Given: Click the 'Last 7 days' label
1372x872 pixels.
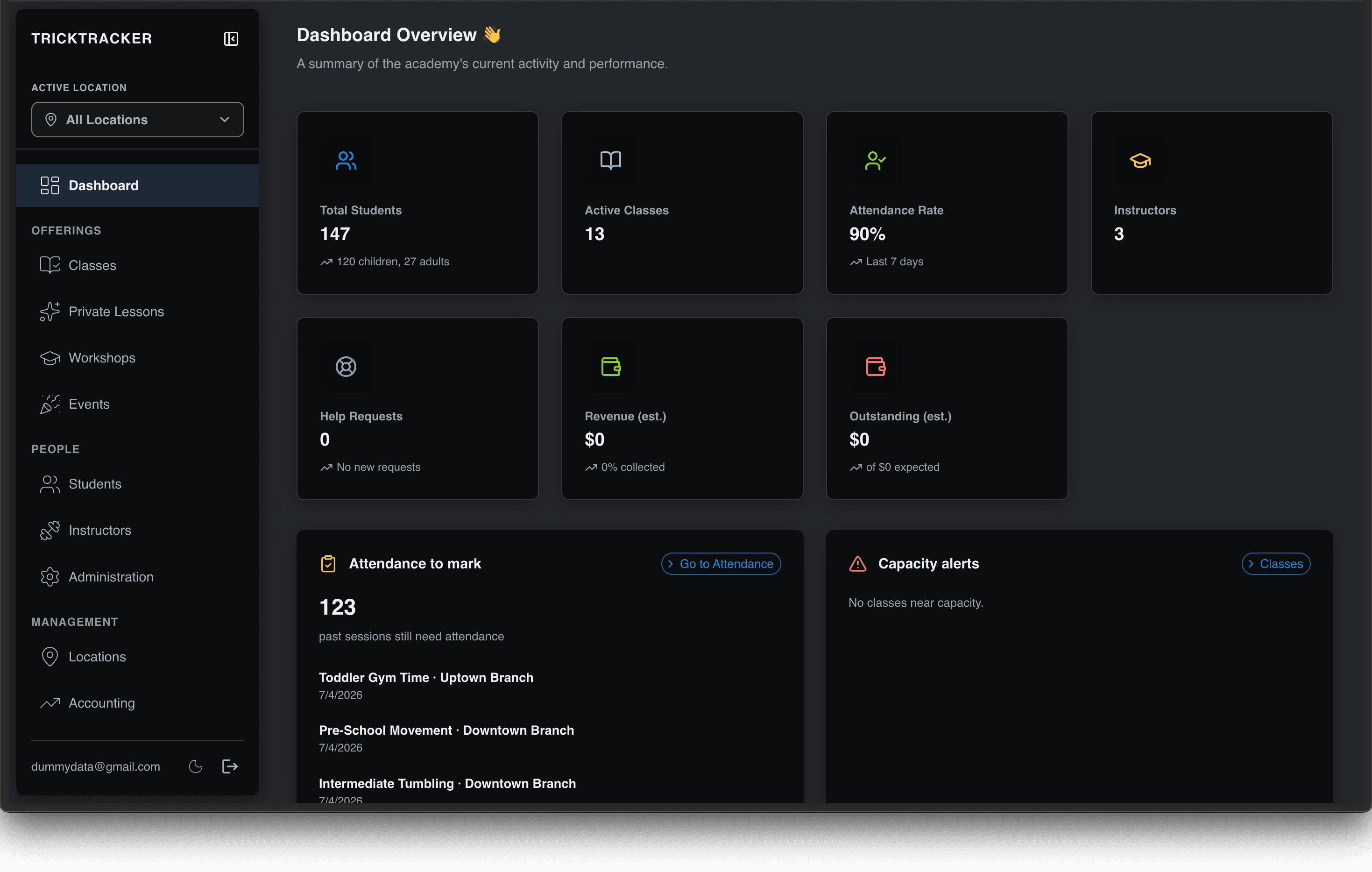Looking at the screenshot, I should (895, 262).
